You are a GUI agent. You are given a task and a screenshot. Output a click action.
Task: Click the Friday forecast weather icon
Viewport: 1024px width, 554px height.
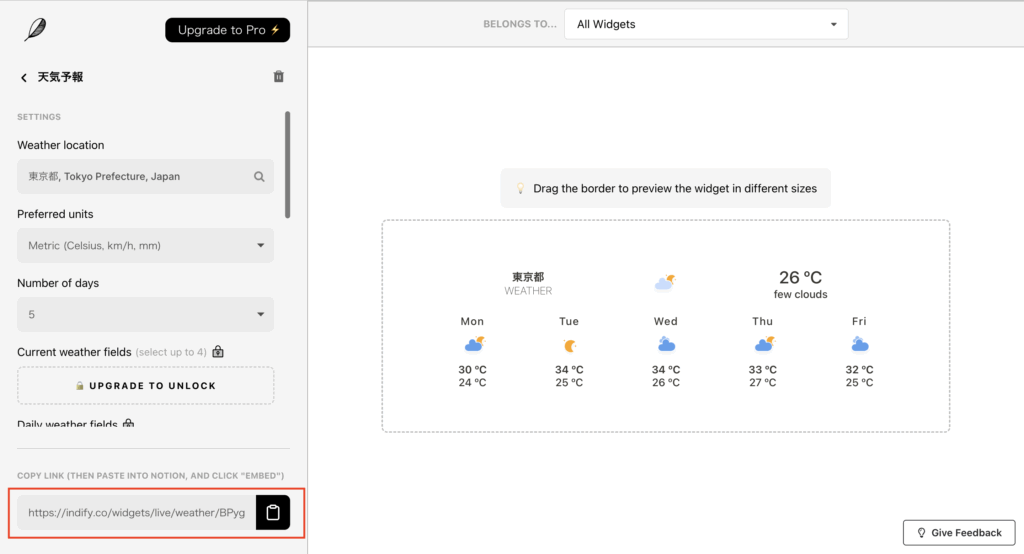[x=859, y=345]
